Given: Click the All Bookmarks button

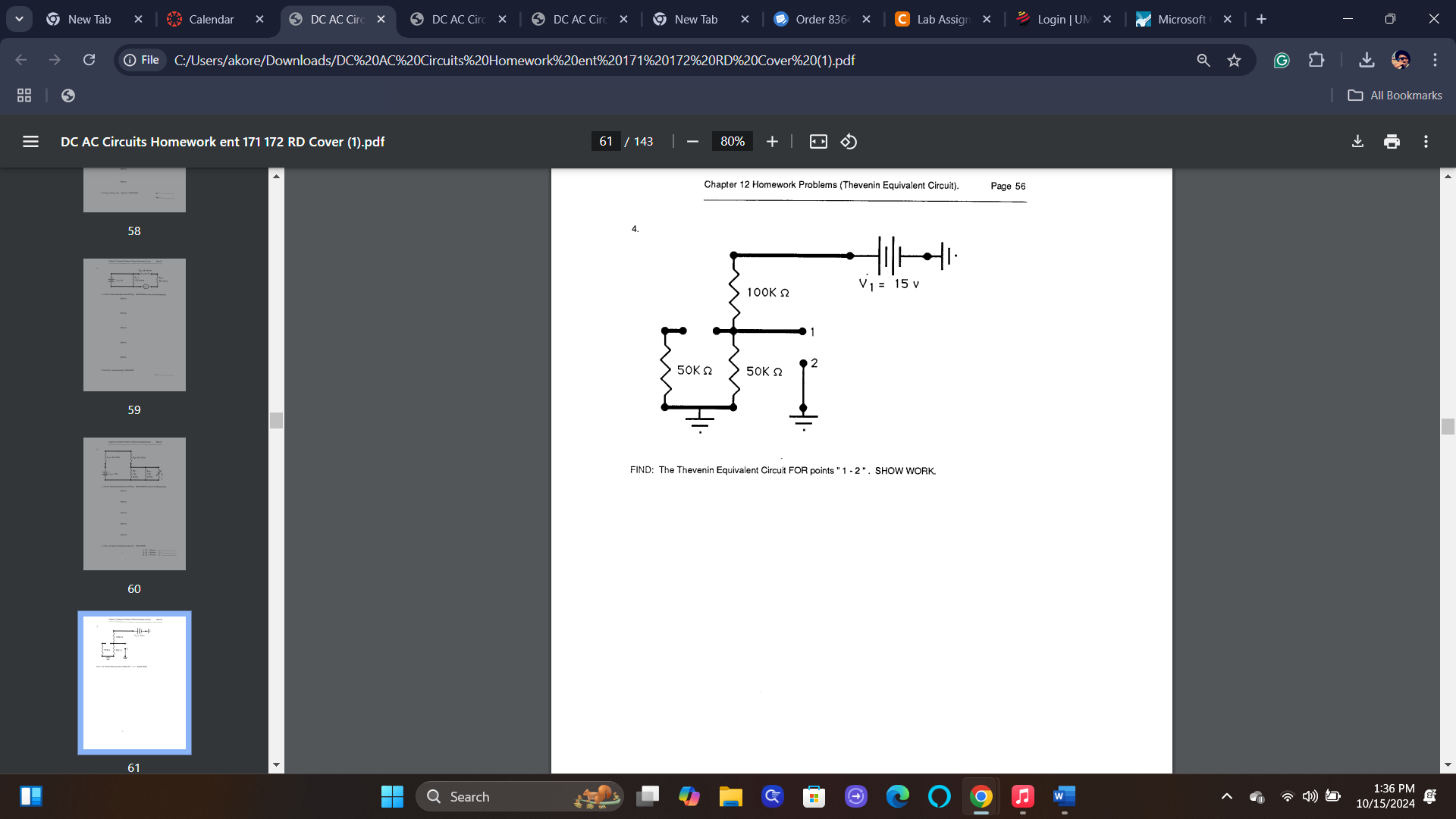Looking at the screenshot, I should tap(1395, 95).
